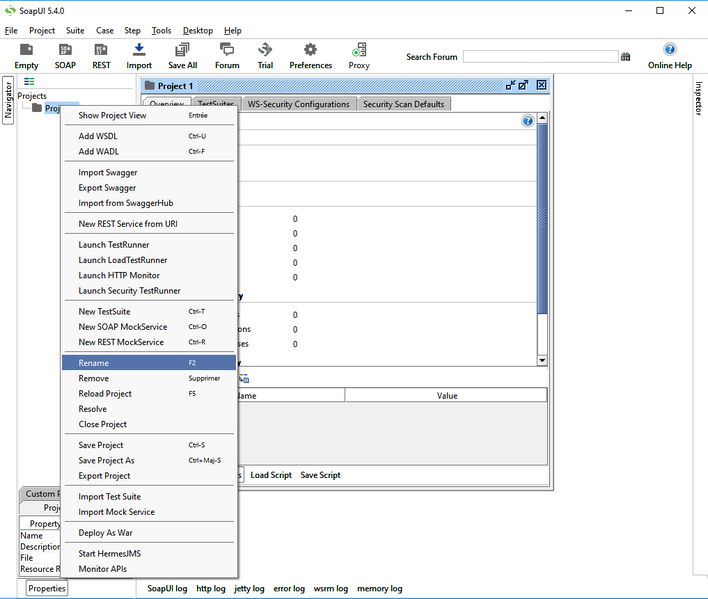Image resolution: width=708 pixels, height=599 pixels.
Task: Select Import Swagger menu entry
Action: [x=149, y=172]
